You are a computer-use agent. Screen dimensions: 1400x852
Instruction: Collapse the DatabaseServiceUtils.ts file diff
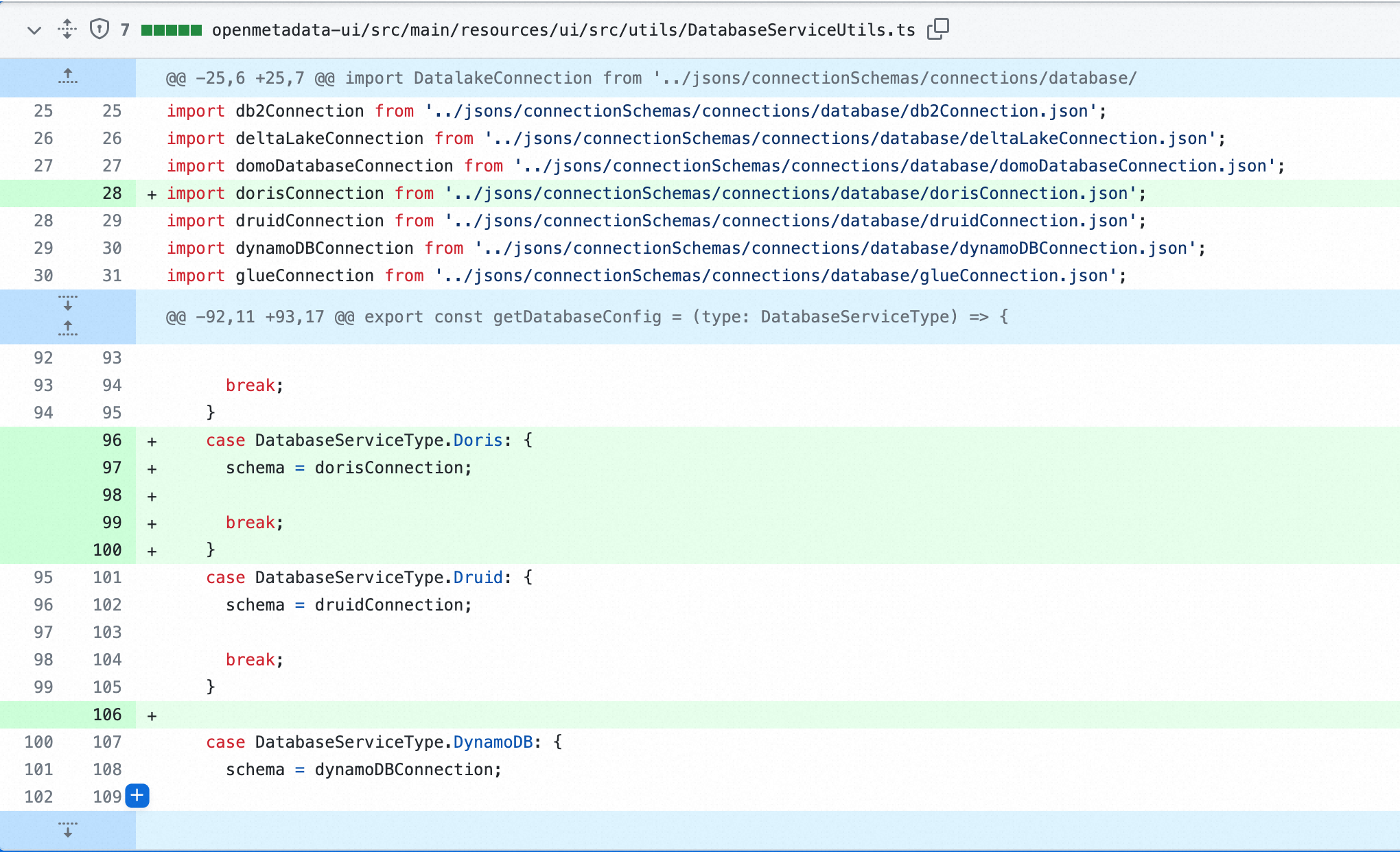[x=34, y=30]
